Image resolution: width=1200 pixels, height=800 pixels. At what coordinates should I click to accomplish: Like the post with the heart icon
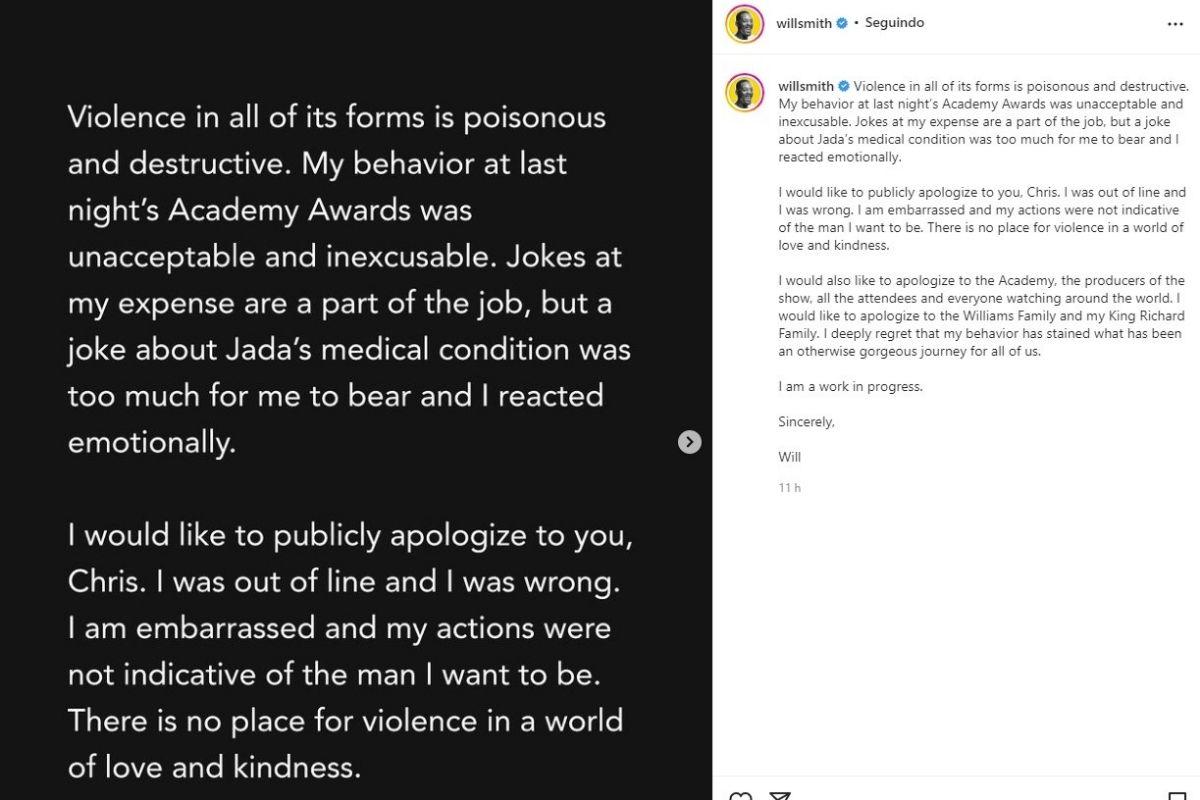point(741,797)
